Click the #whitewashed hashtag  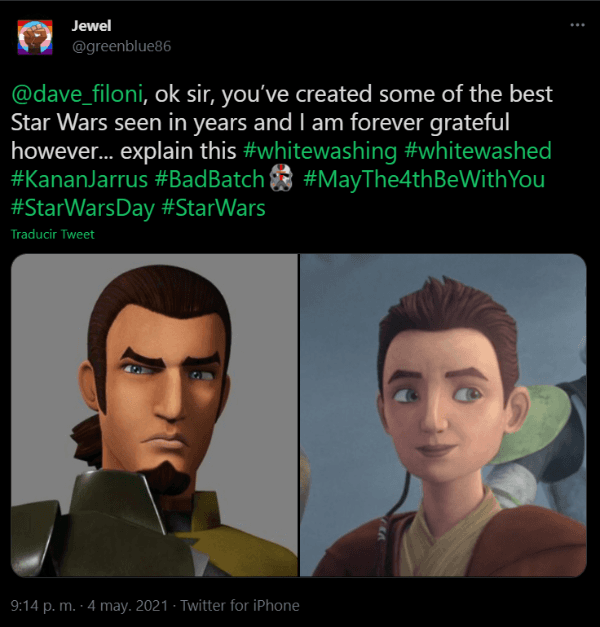pyautogui.click(x=478, y=151)
